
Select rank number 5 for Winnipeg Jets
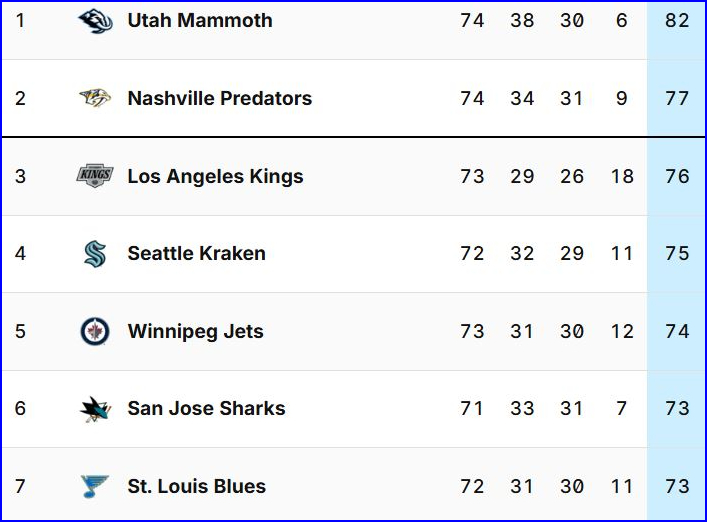click(20, 331)
